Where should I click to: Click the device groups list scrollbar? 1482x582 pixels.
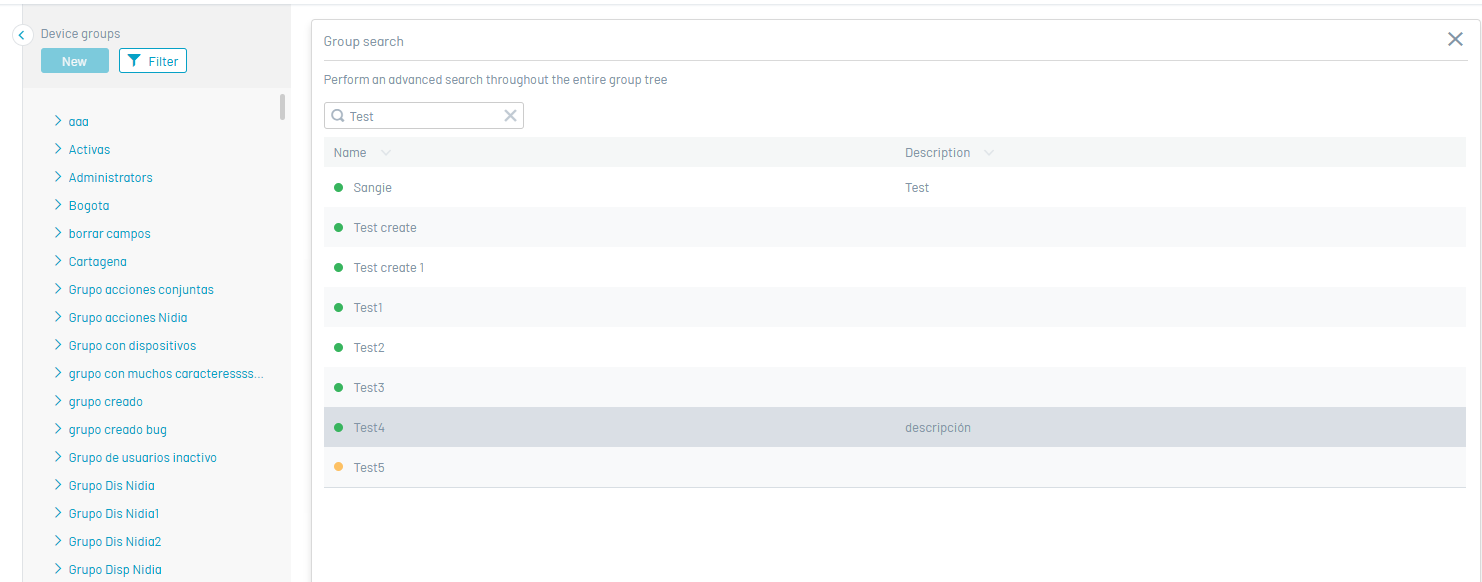(x=283, y=107)
